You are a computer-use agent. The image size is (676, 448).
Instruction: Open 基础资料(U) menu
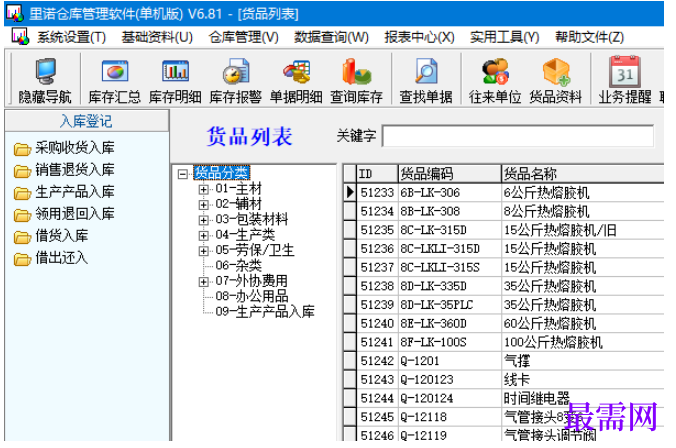click(157, 37)
